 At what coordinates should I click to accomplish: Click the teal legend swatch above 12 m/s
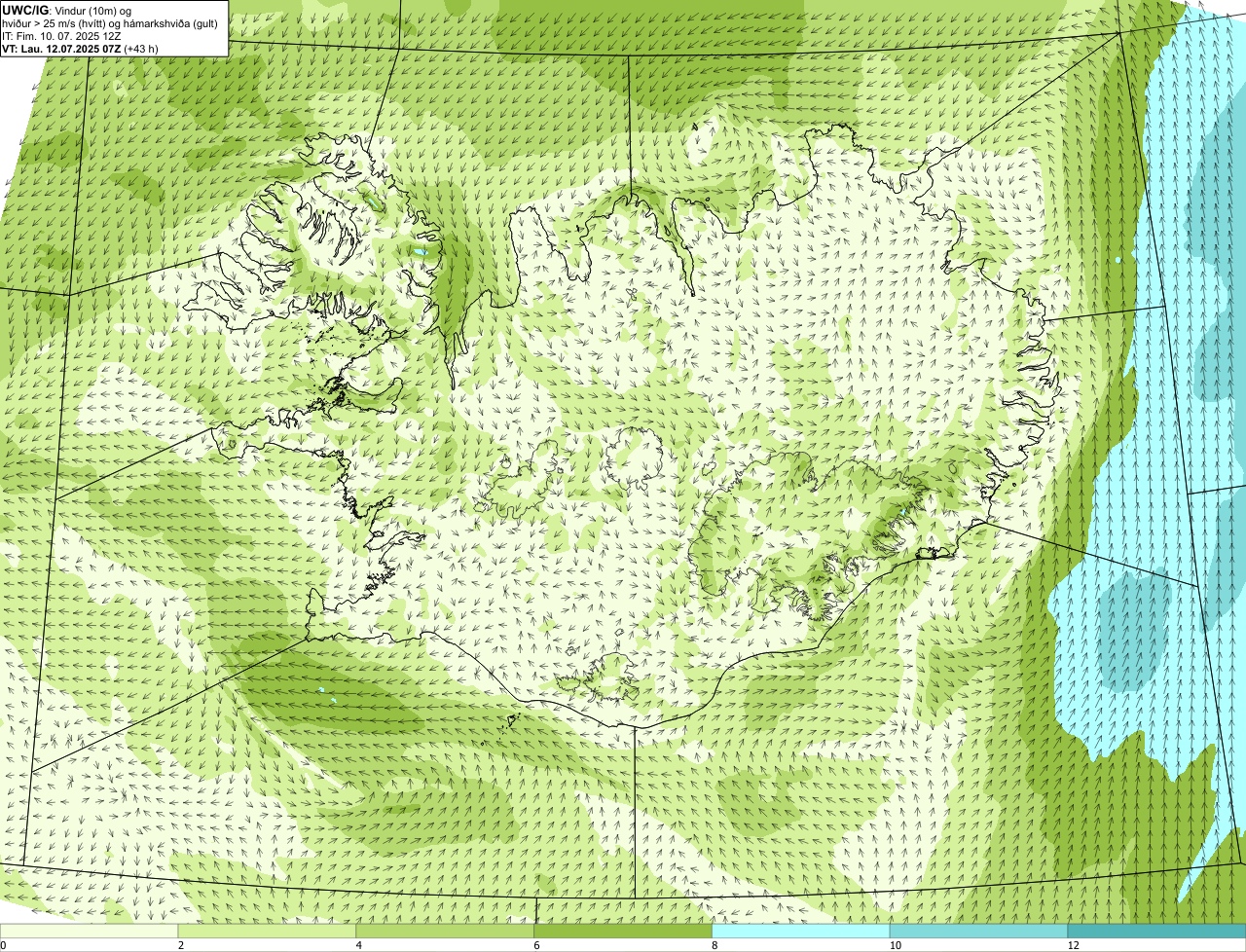click(1157, 932)
